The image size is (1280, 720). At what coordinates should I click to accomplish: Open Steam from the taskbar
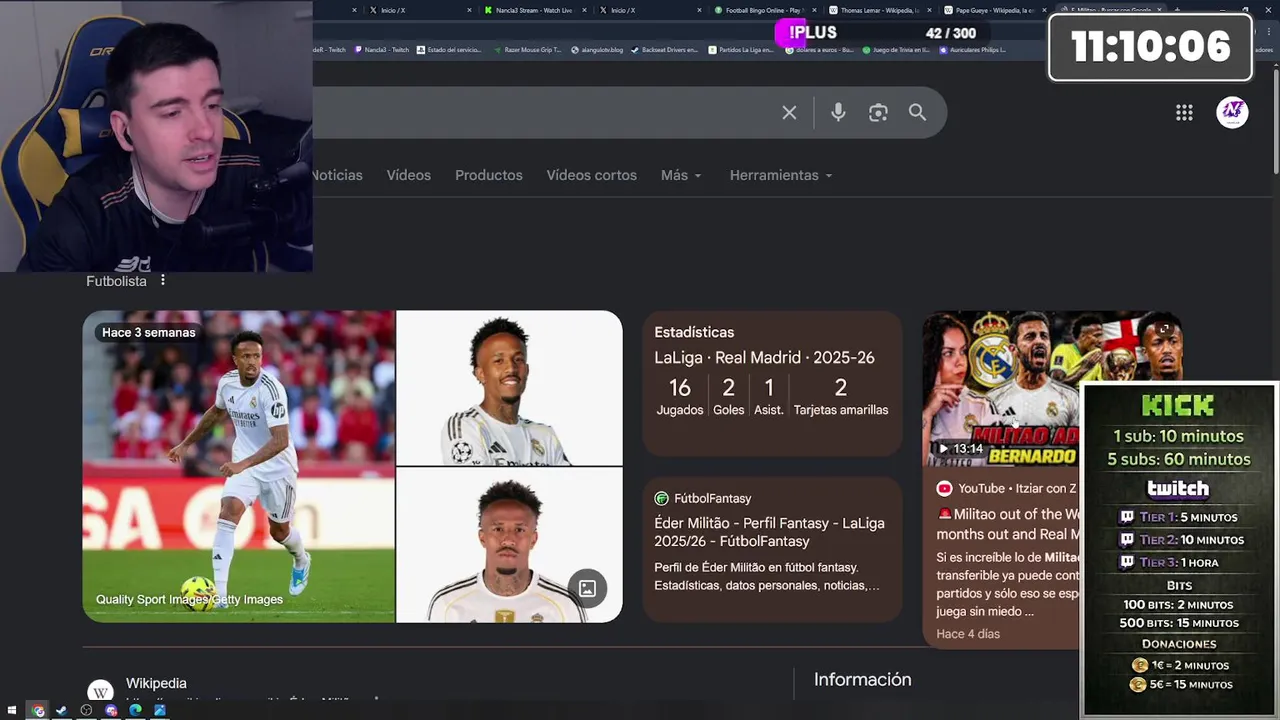click(x=62, y=710)
